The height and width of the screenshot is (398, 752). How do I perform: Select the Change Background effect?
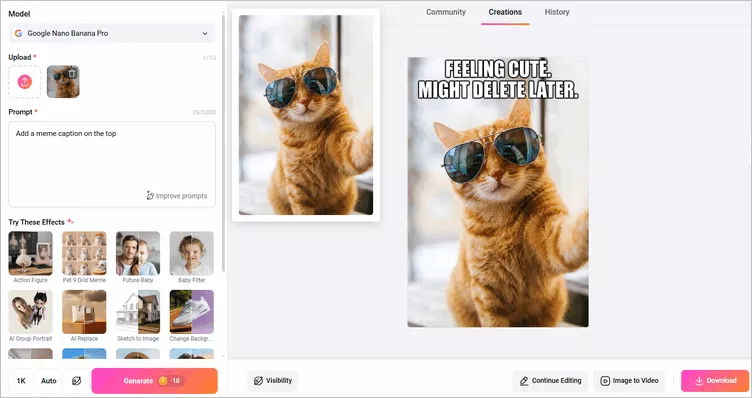(x=192, y=312)
